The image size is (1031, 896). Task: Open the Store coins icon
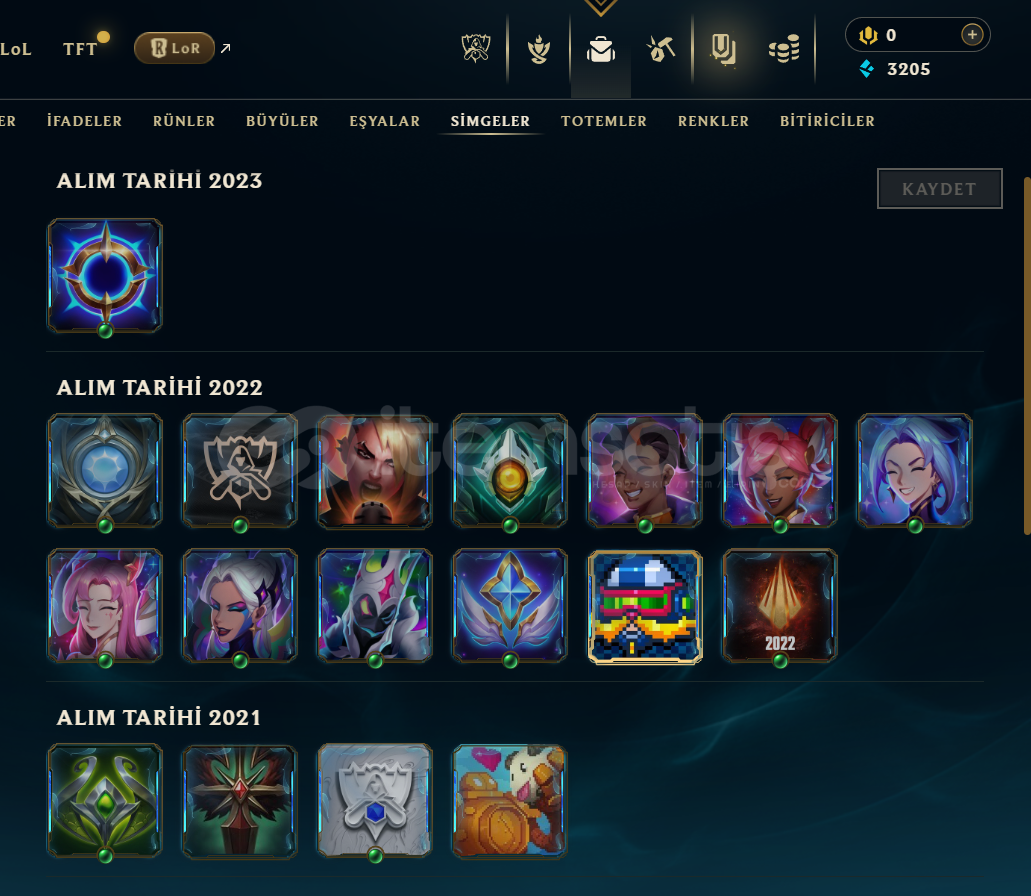click(x=784, y=49)
